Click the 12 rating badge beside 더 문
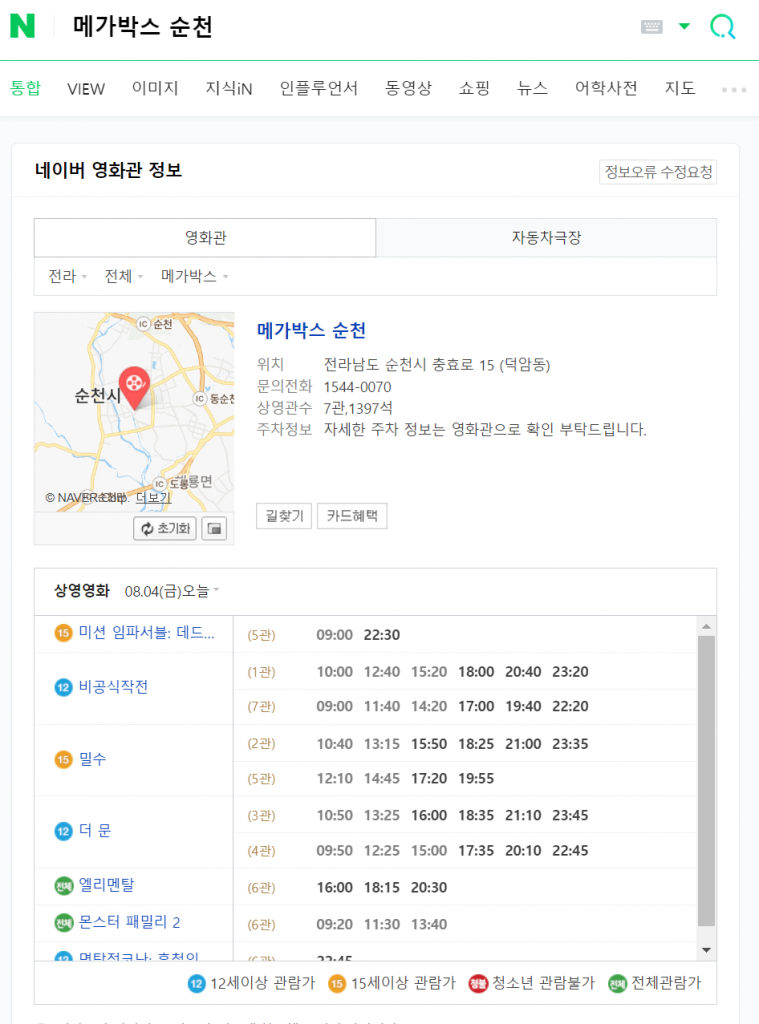 point(63,831)
